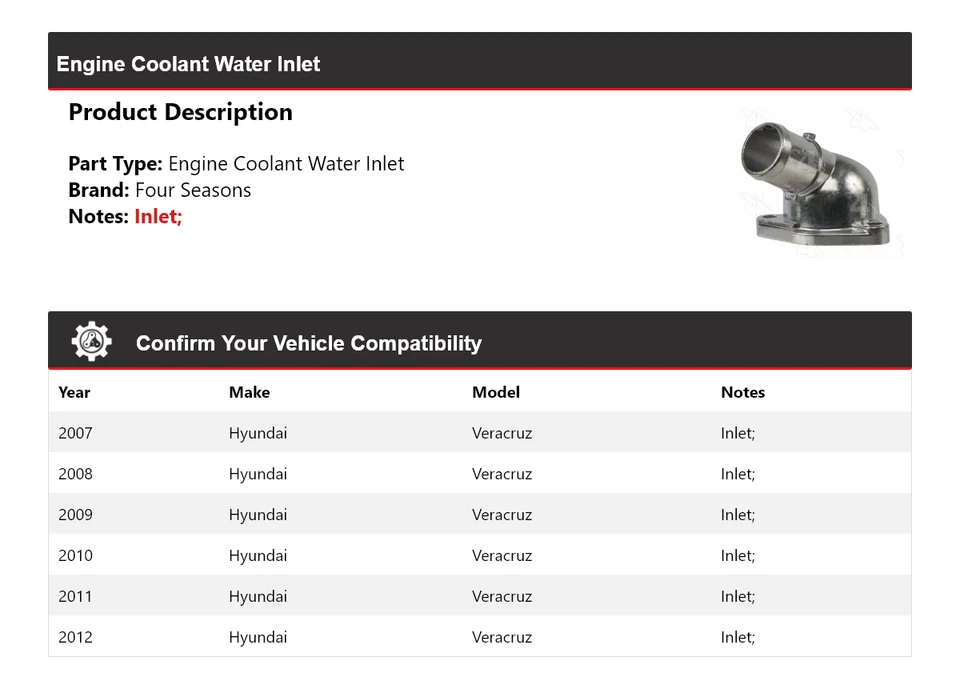
Task: Click the Make column header
Action: pyautogui.click(x=249, y=392)
